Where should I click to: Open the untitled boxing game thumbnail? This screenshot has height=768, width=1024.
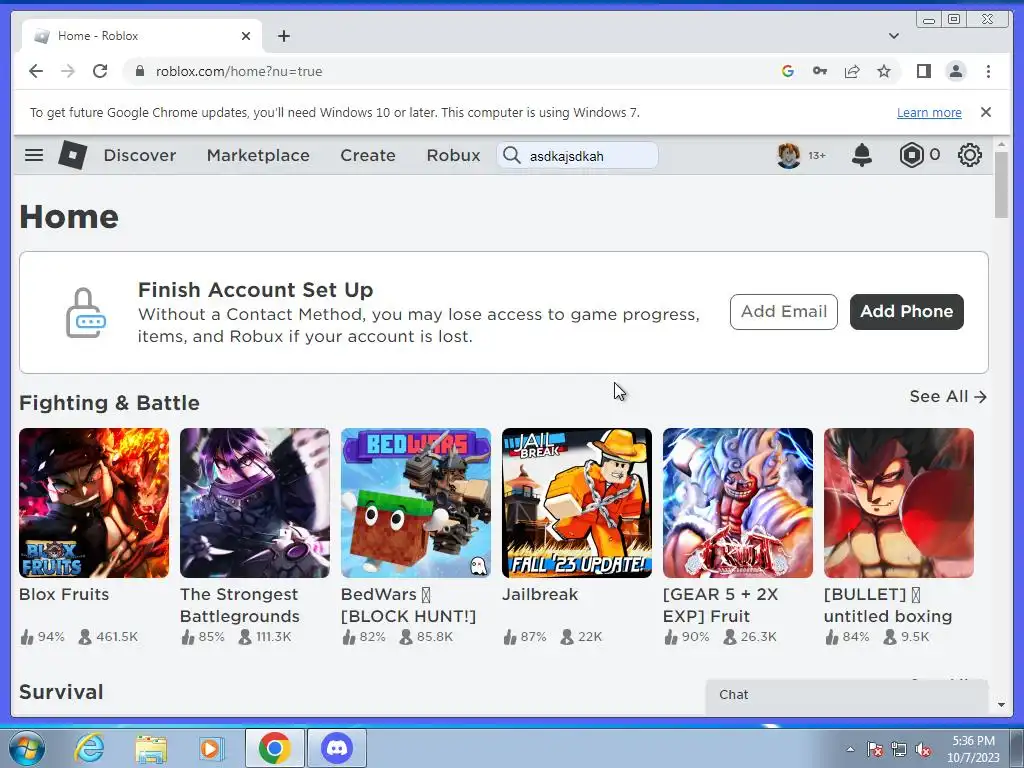[899, 503]
